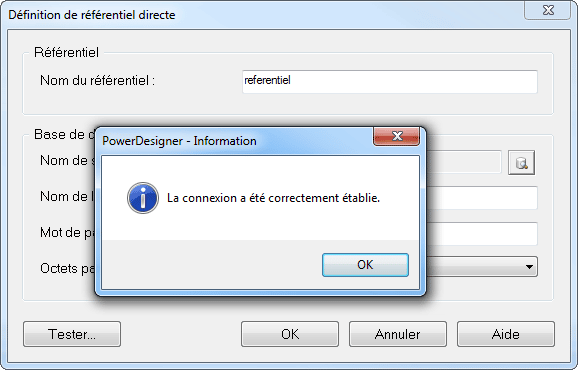Click the password field beside popup
Image resolution: width=578 pixels, height=370 pixels.
pos(482,234)
